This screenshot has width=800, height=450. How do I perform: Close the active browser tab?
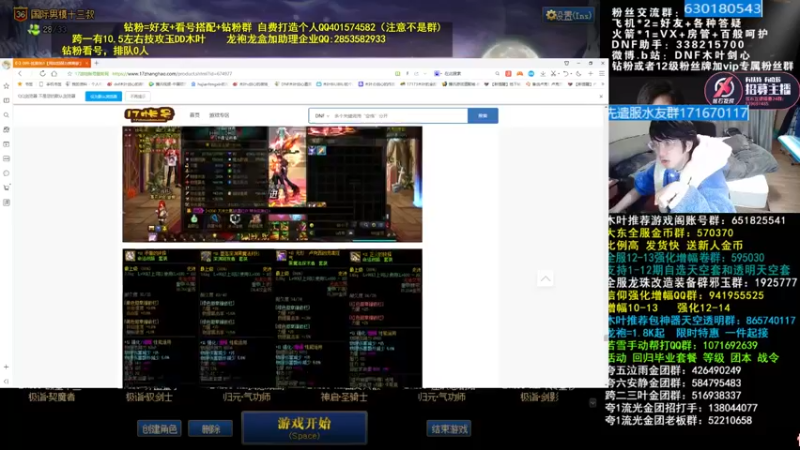click(87, 63)
